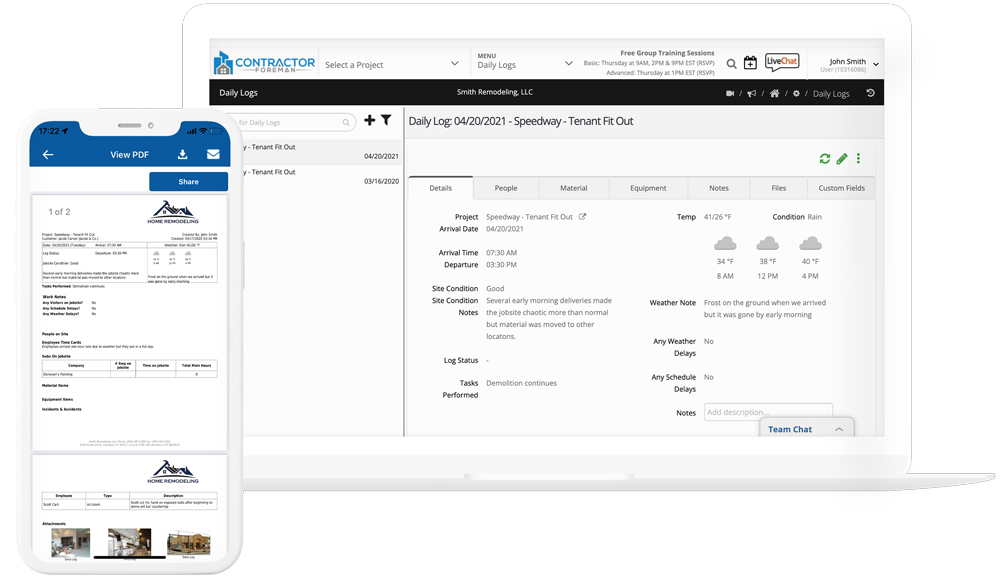This screenshot has height=580, width=1000.
Task: Click the plus icon to add a daily log
Action: [369, 121]
